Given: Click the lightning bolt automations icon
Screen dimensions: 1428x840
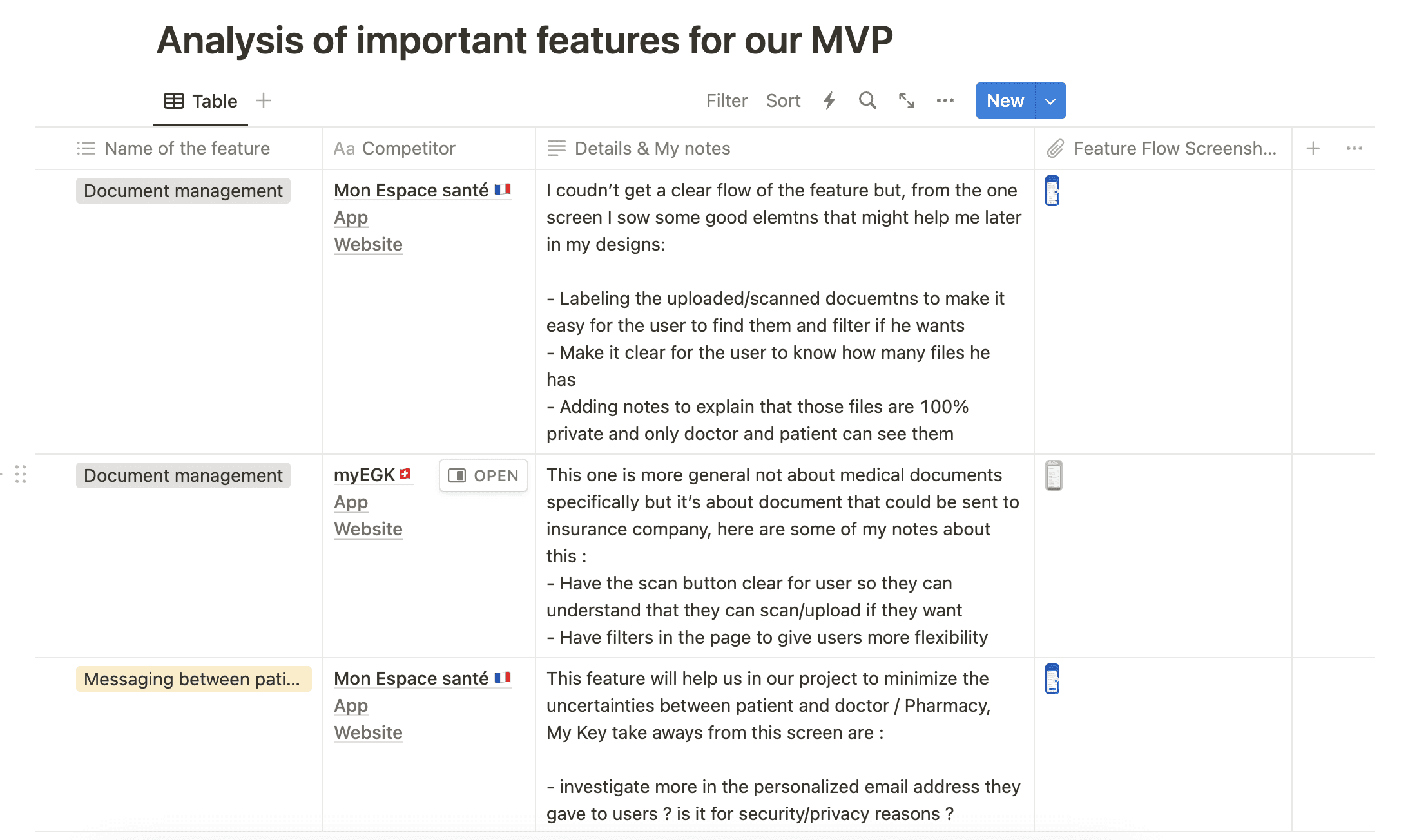Looking at the screenshot, I should tap(829, 100).
